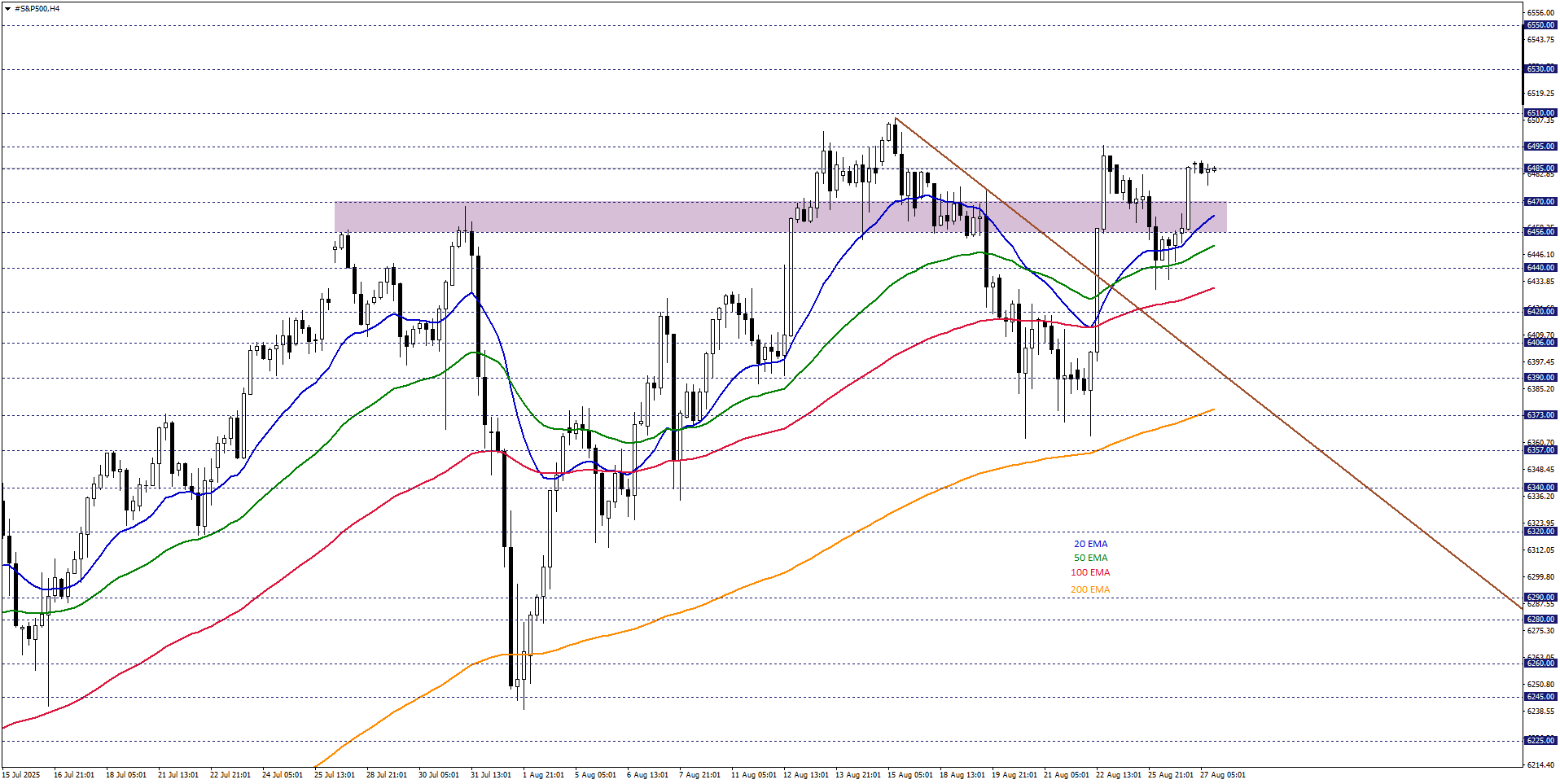1560x784 pixels.
Task: Click the 6510.00 price level label
Action: tap(1540, 113)
